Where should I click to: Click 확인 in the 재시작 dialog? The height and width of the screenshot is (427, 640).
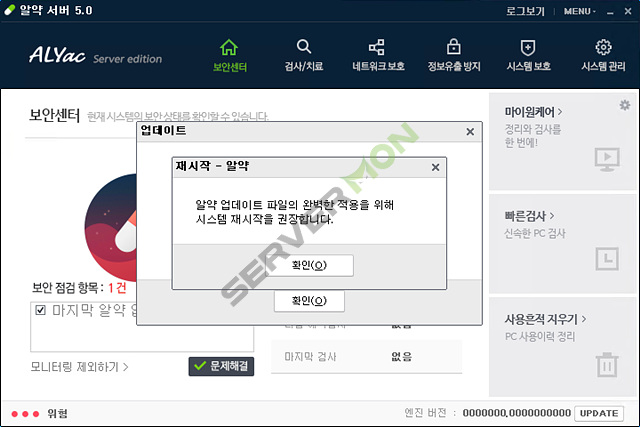pos(309,265)
